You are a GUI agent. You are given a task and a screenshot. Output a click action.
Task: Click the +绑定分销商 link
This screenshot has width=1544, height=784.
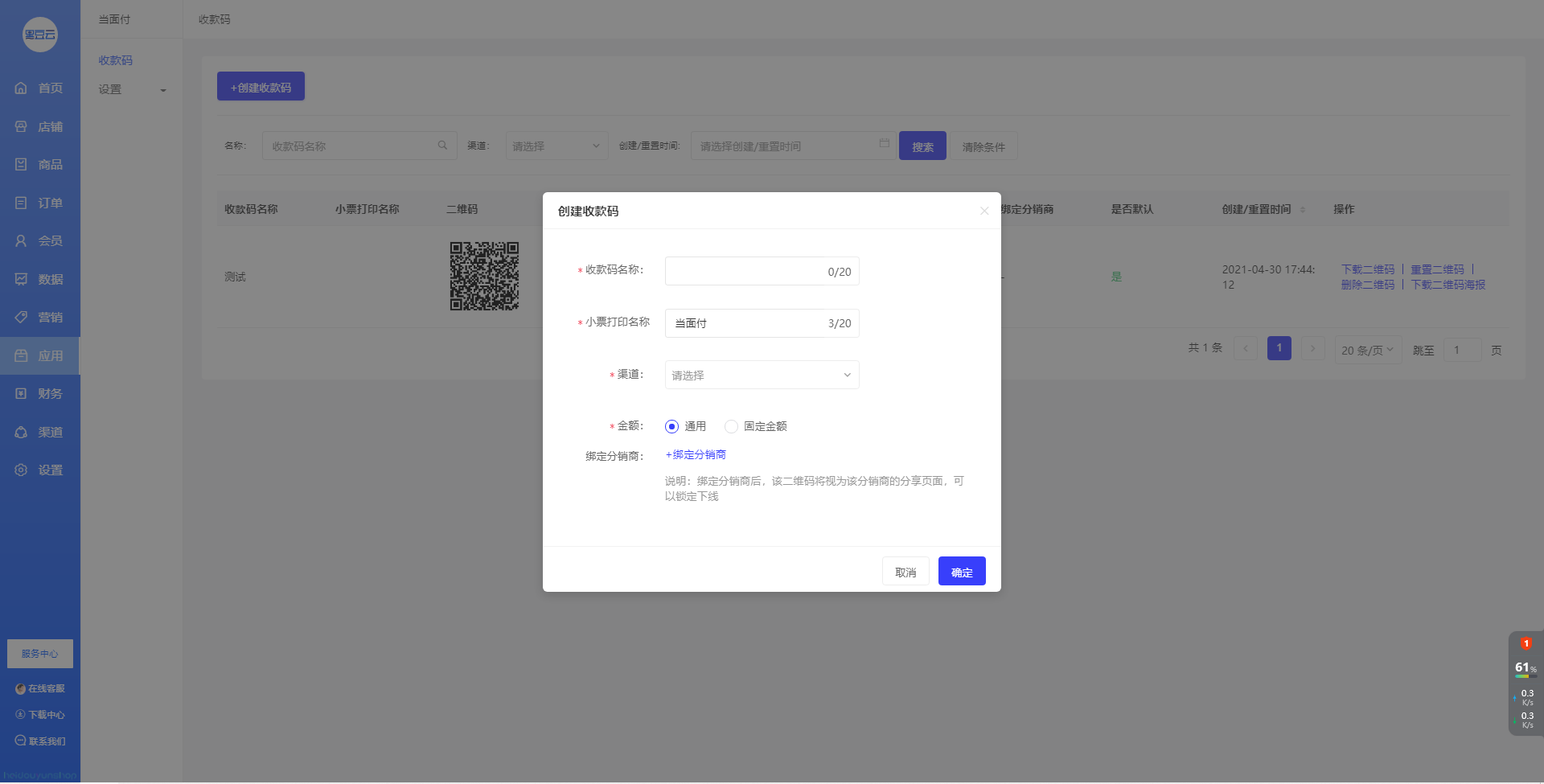(x=696, y=454)
